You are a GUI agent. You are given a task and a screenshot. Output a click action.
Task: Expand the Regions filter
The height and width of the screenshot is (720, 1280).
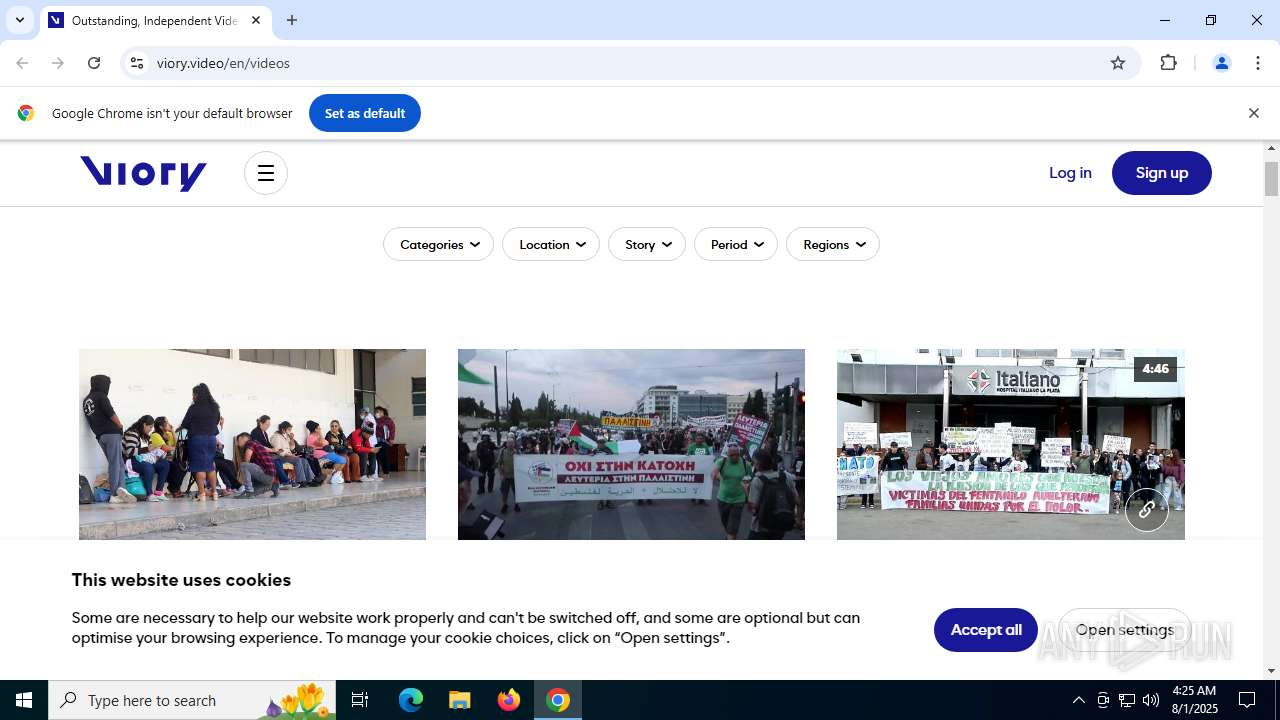point(833,245)
